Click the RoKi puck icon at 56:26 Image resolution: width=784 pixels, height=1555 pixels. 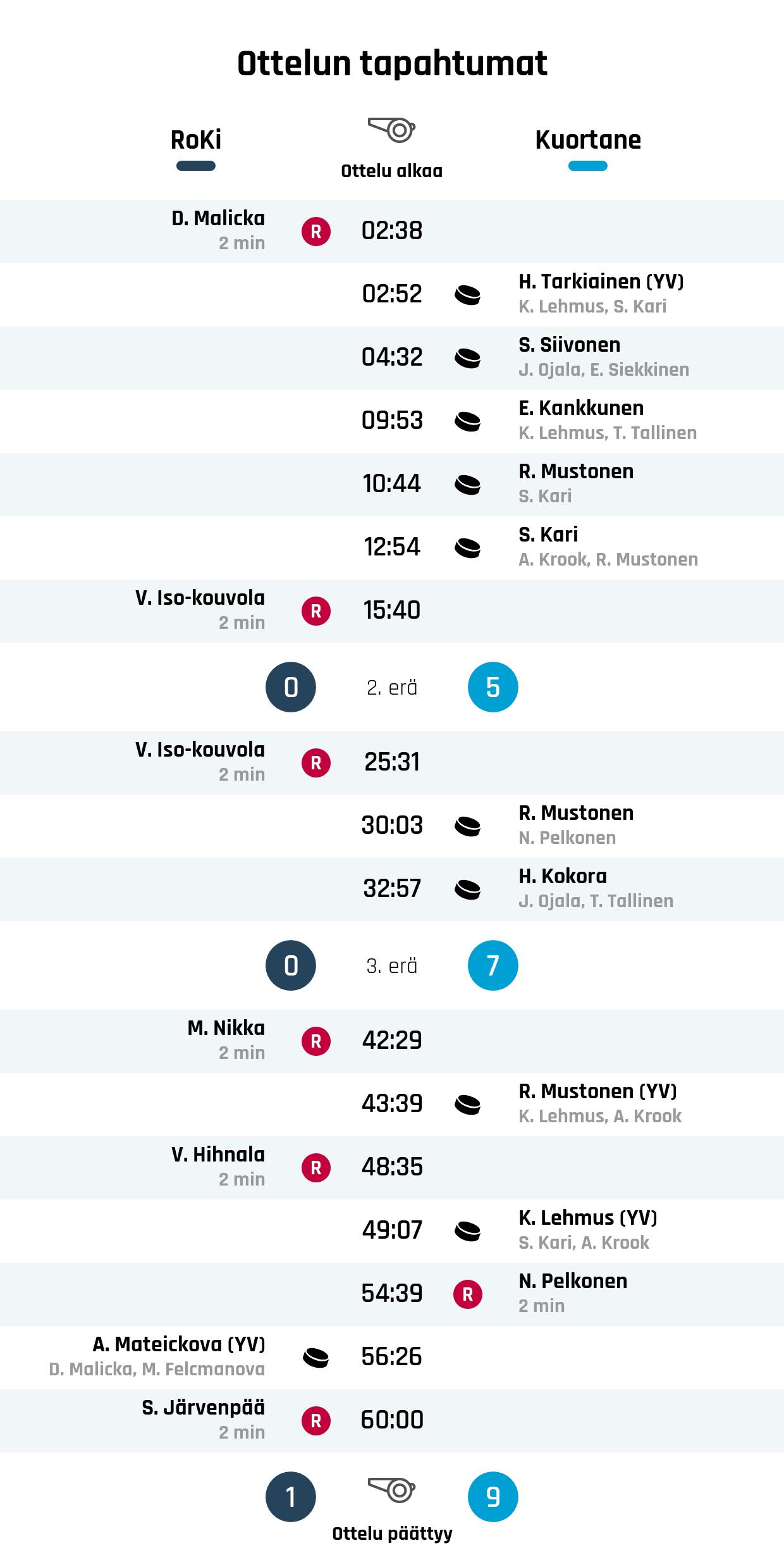point(316,1358)
